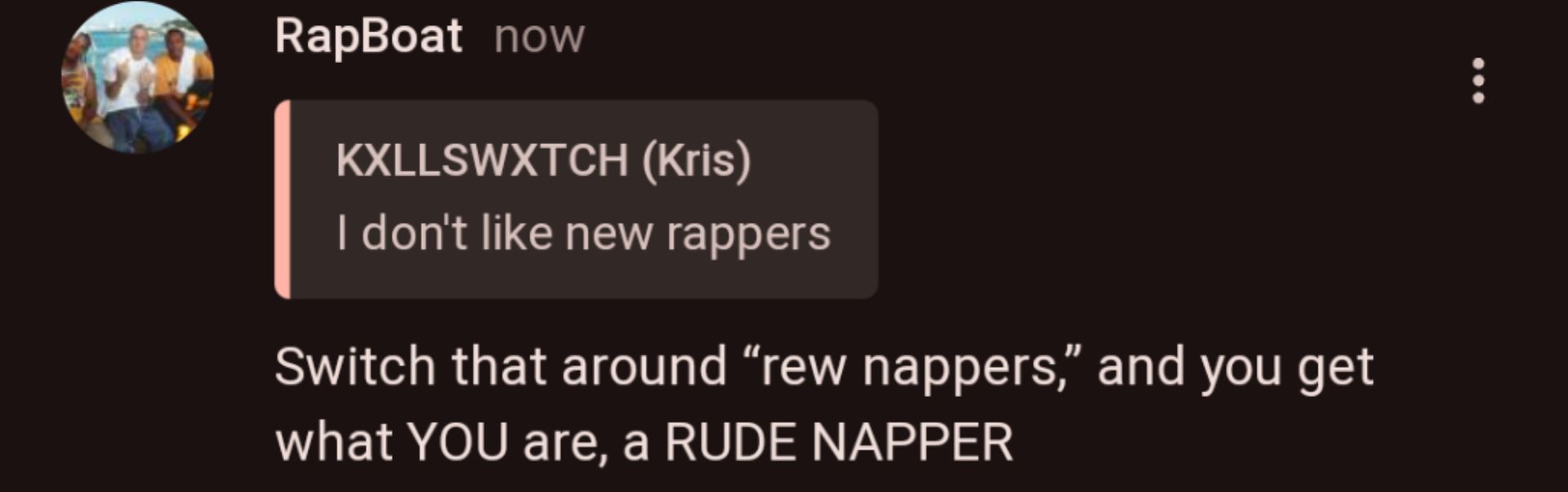This screenshot has height=492, width=1568.
Task: Click the RapBoat username
Action: [x=368, y=36]
